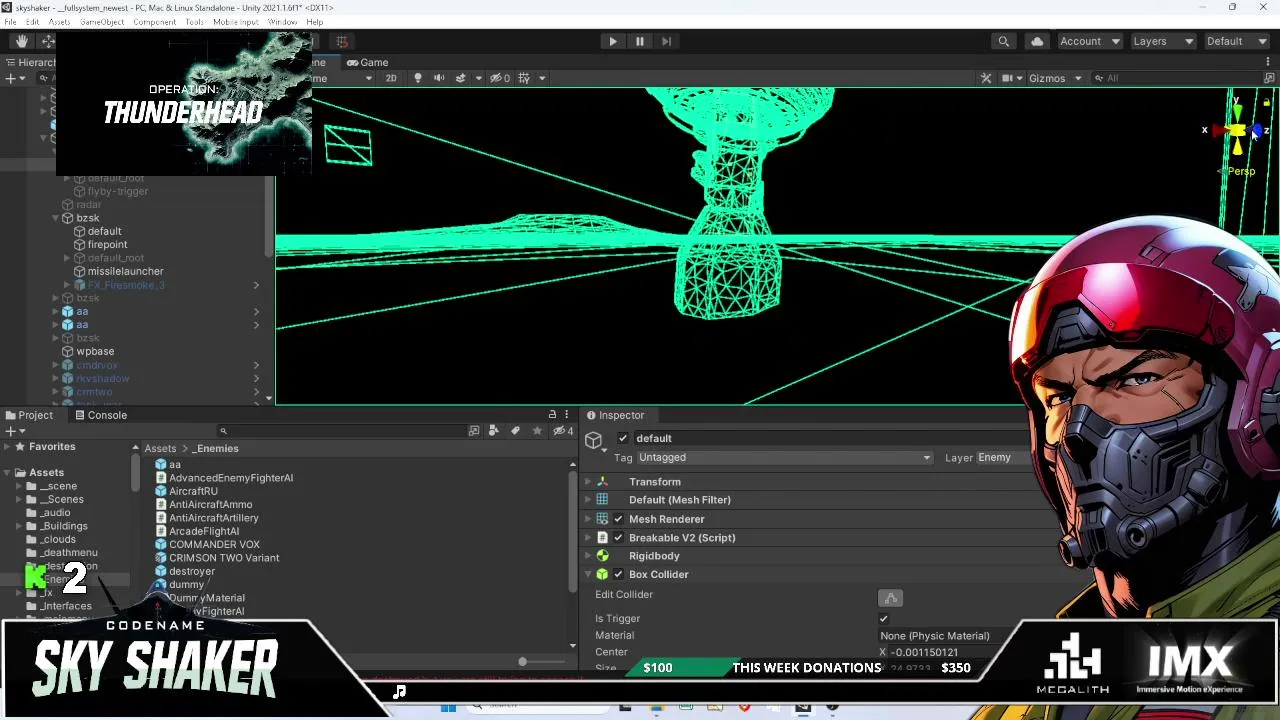
Task: Click the COMMANDER VOX prefab icon
Action: pos(160,544)
